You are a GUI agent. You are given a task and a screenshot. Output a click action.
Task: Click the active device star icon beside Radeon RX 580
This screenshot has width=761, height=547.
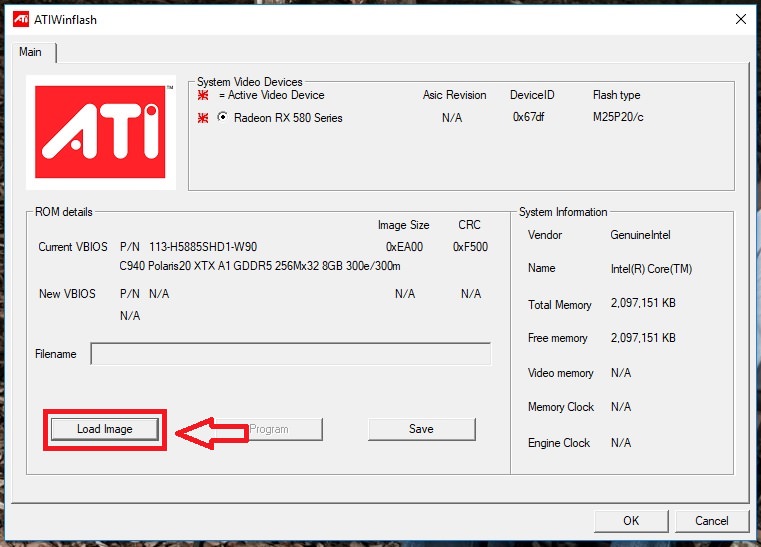pyautogui.click(x=203, y=117)
